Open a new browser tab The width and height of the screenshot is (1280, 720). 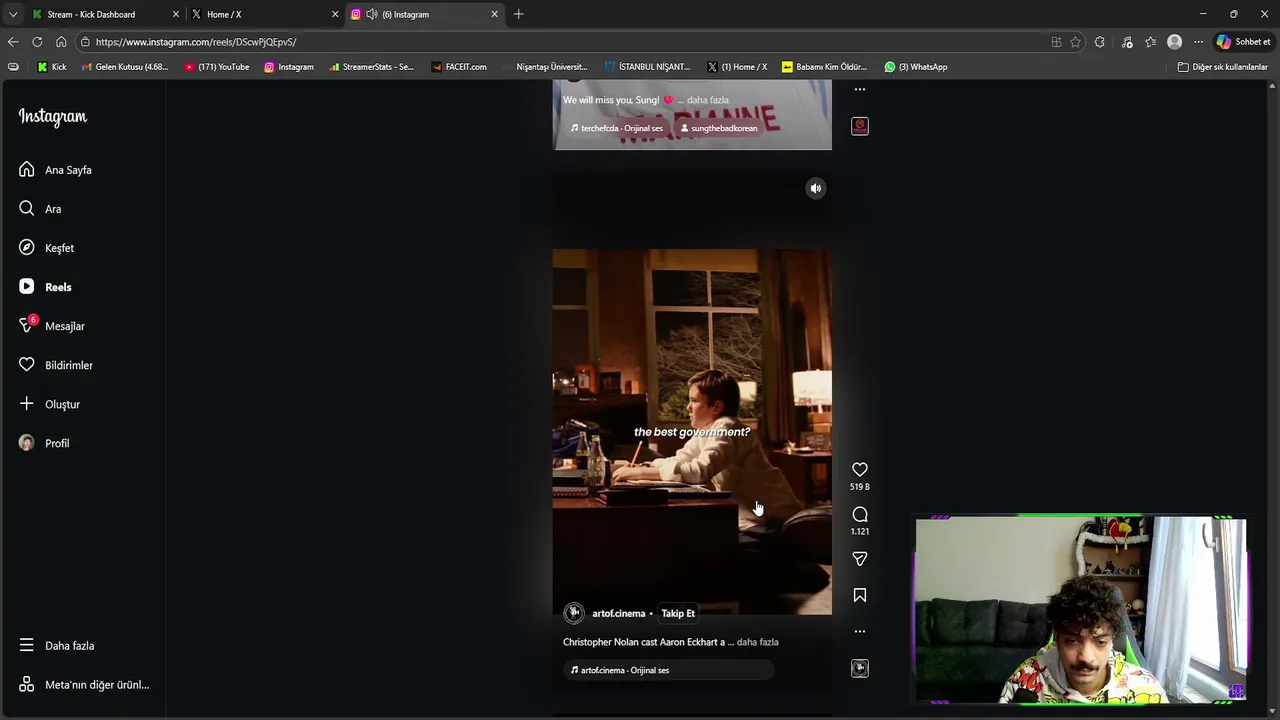[518, 14]
